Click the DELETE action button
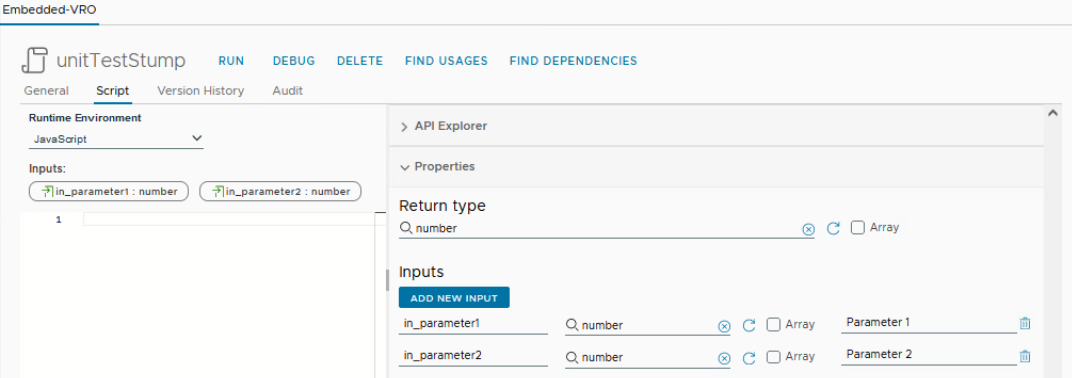Image resolution: width=1072 pixels, height=378 pixels. pos(360,61)
